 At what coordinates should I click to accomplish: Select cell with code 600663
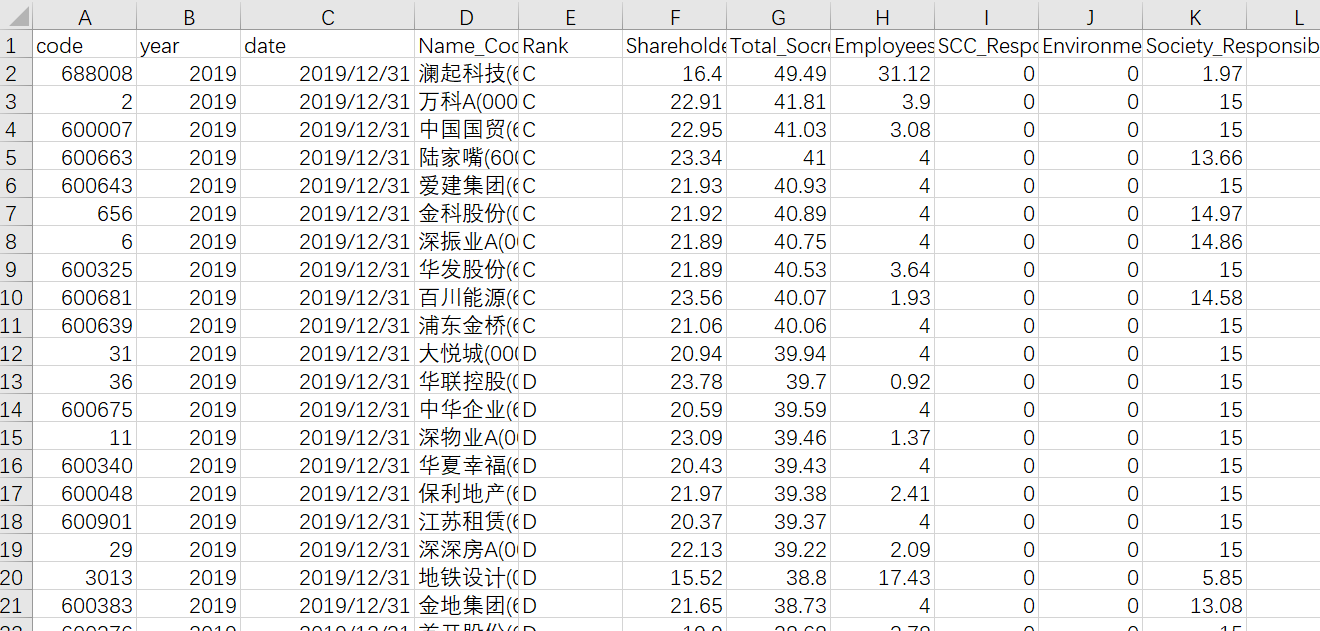coord(84,157)
